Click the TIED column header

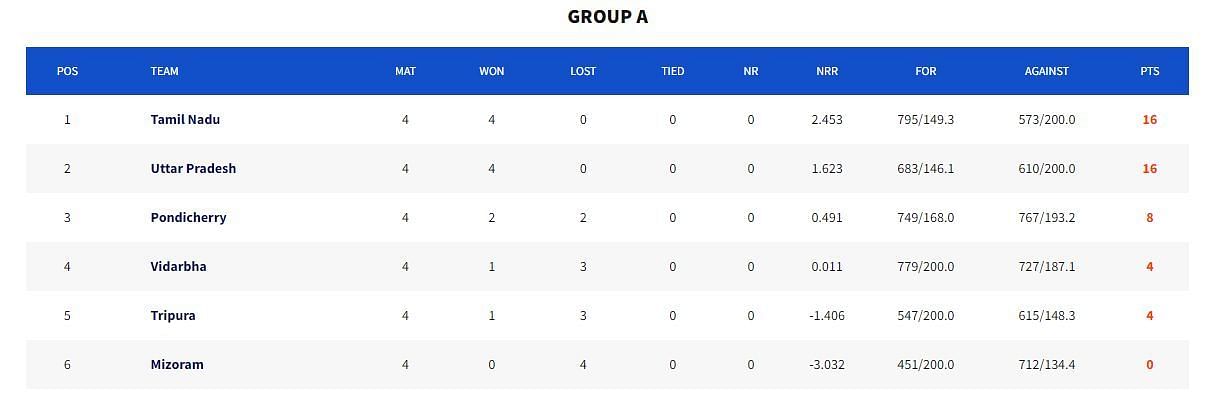(x=673, y=71)
